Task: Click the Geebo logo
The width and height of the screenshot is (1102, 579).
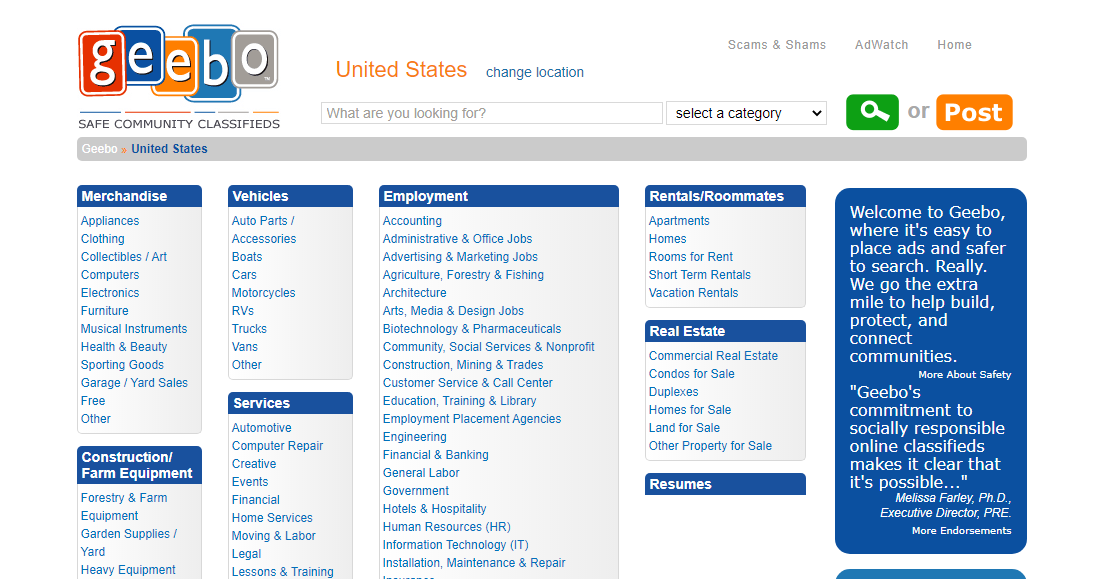Action: [x=179, y=77]
